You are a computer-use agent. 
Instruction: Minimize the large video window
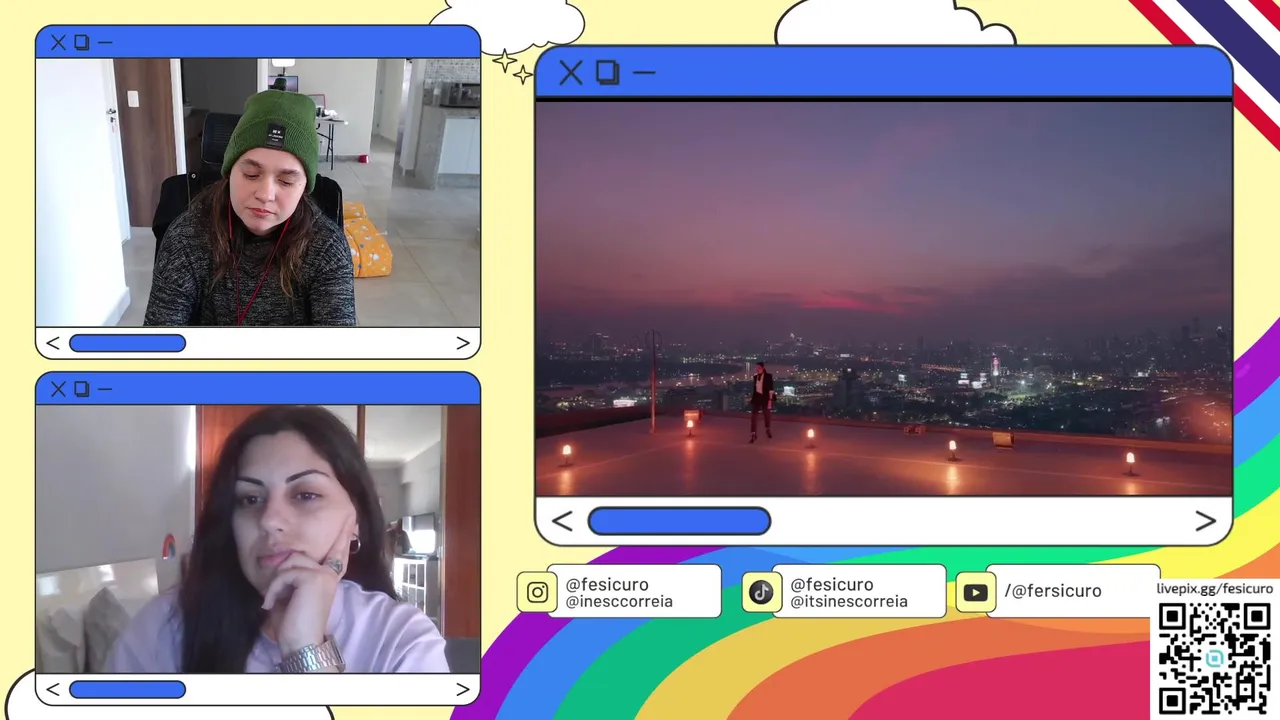[644, 72]
